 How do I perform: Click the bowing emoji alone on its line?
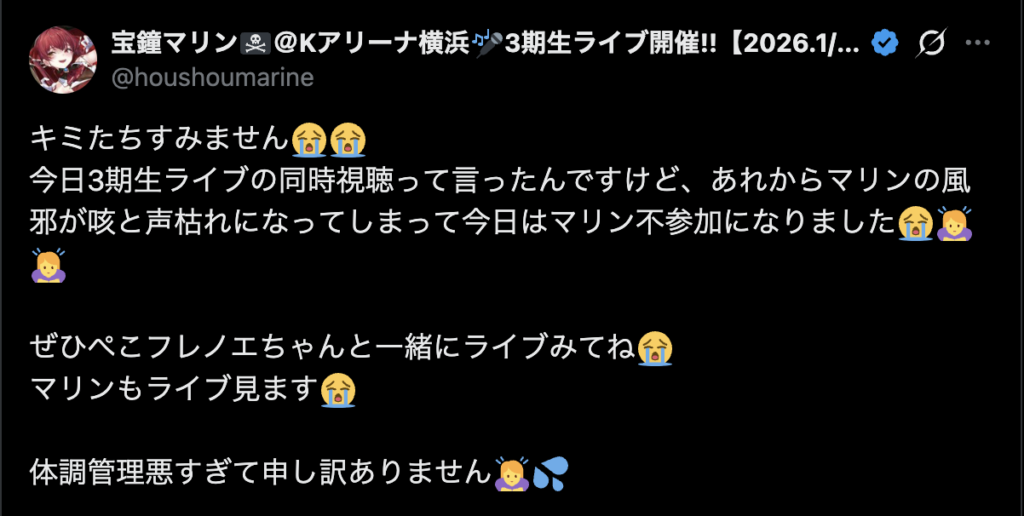point(48,265)
